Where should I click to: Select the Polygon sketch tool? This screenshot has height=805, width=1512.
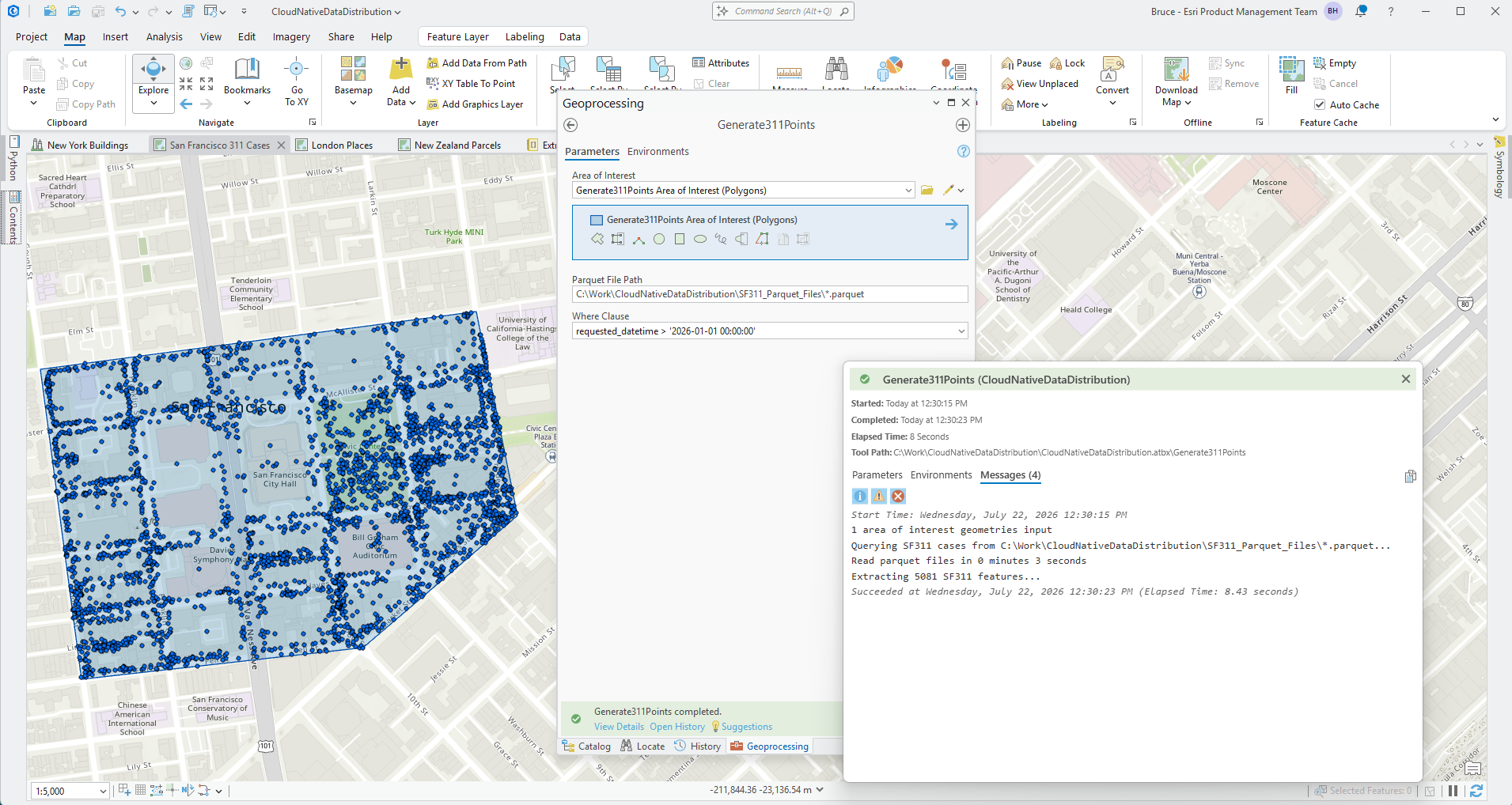pyautogui.click(x=597, y=240)
